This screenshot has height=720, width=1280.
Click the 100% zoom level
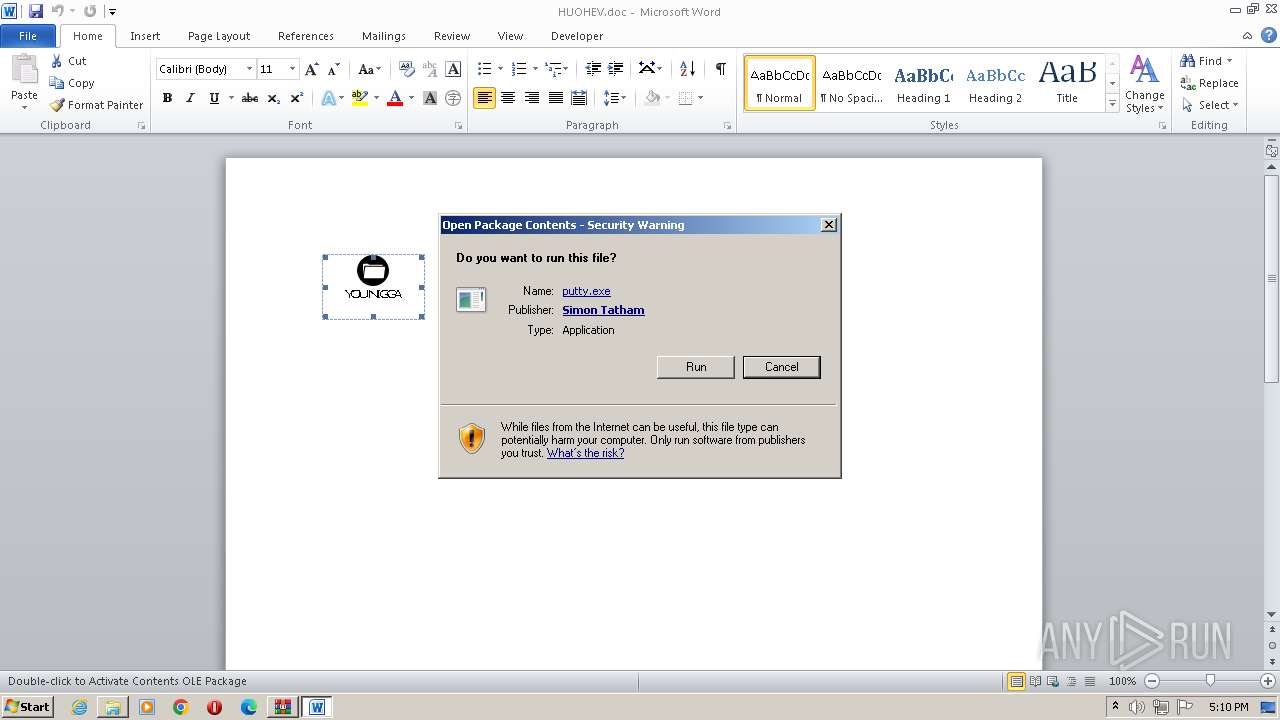coord(1122,681)
